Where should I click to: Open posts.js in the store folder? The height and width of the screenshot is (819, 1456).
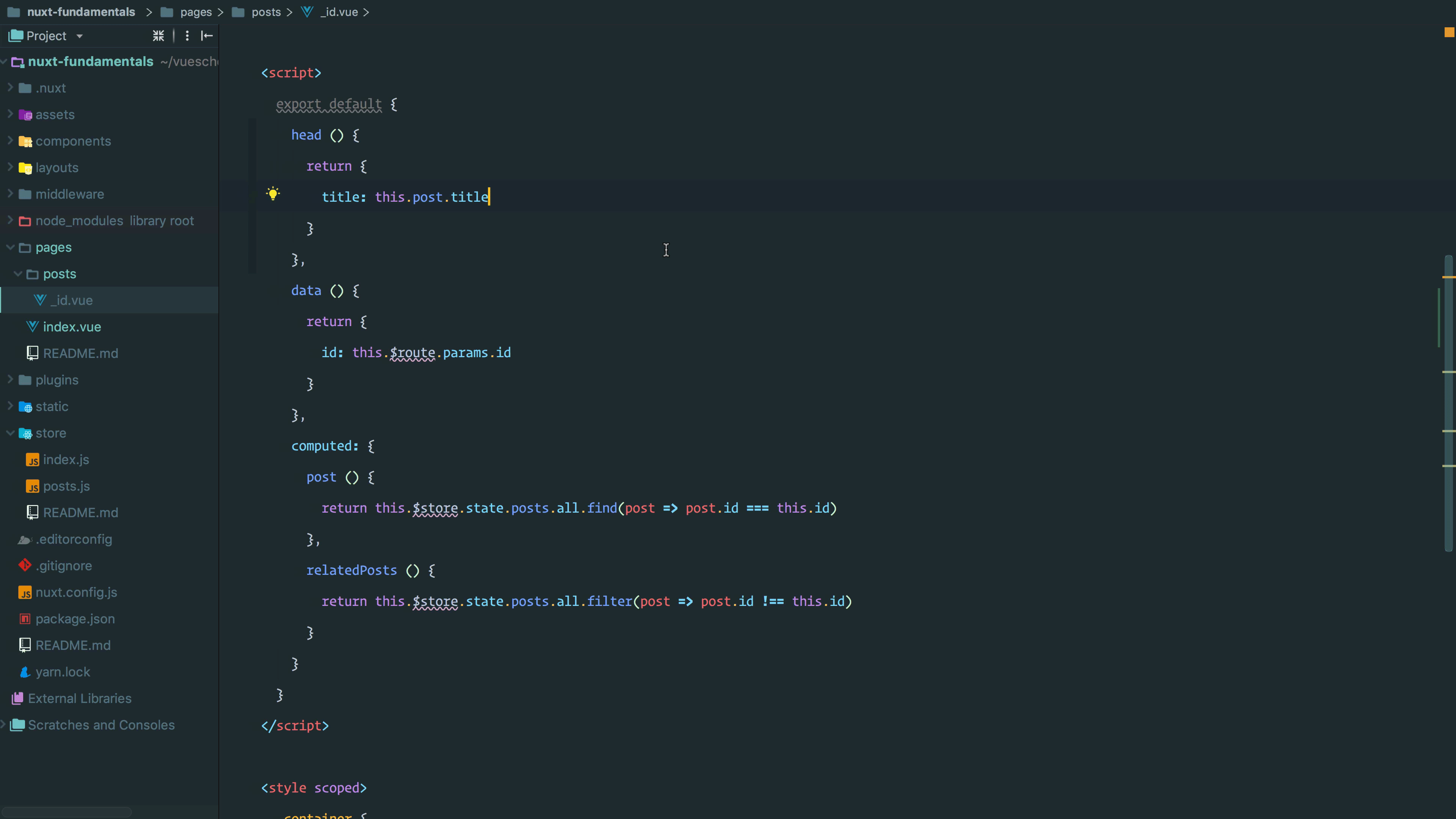click(x=66, y=486)
